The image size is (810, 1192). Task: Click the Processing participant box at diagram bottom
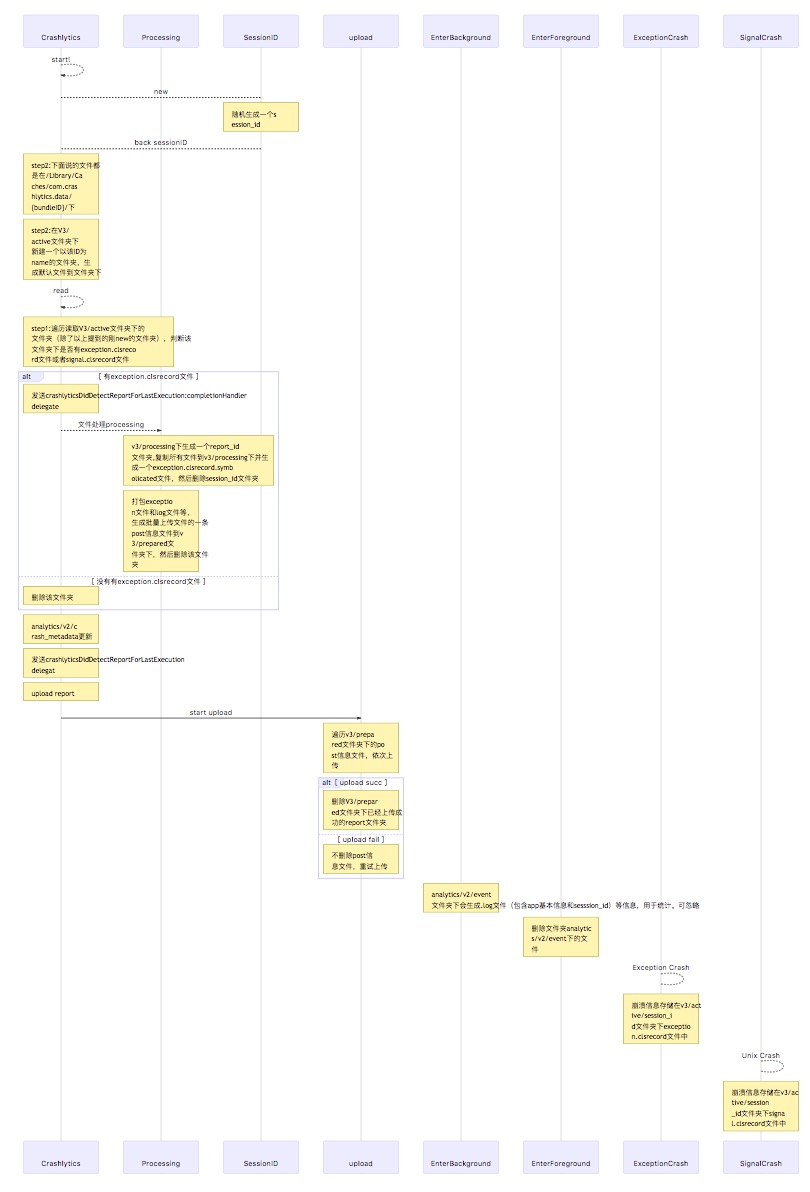[161, 1156]
